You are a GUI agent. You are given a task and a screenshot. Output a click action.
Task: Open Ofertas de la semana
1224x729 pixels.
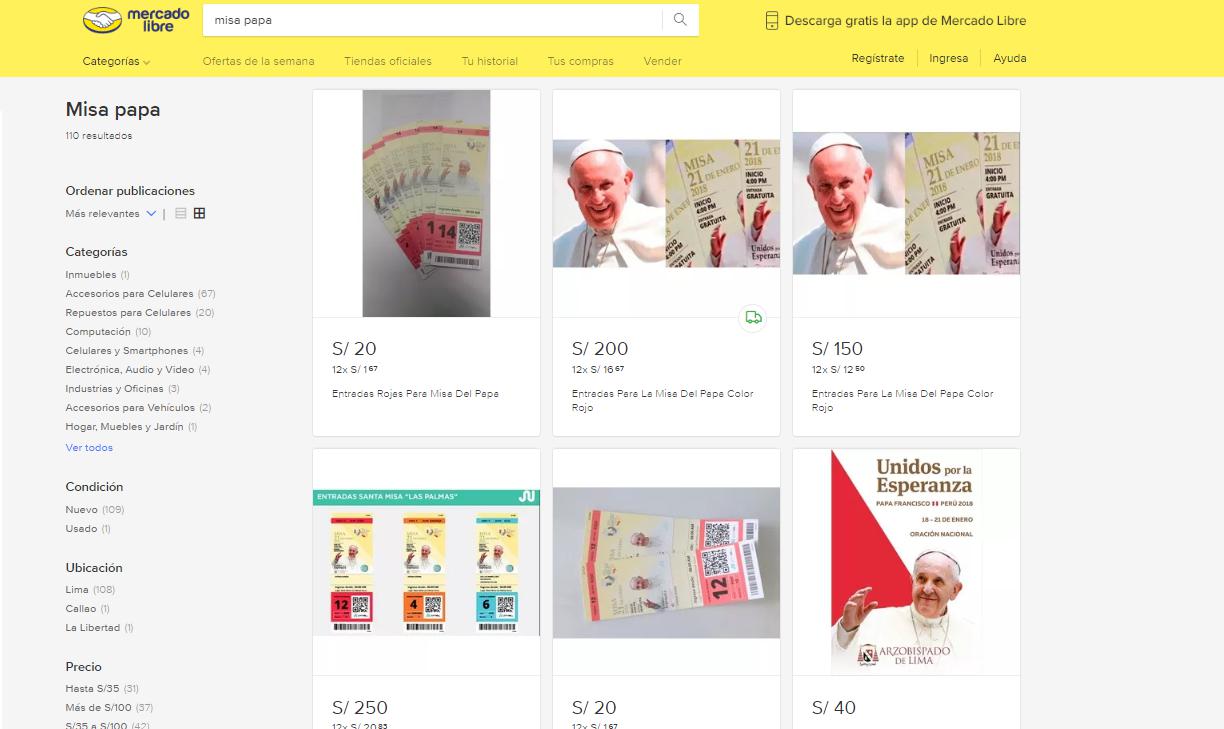coord(258,61)
